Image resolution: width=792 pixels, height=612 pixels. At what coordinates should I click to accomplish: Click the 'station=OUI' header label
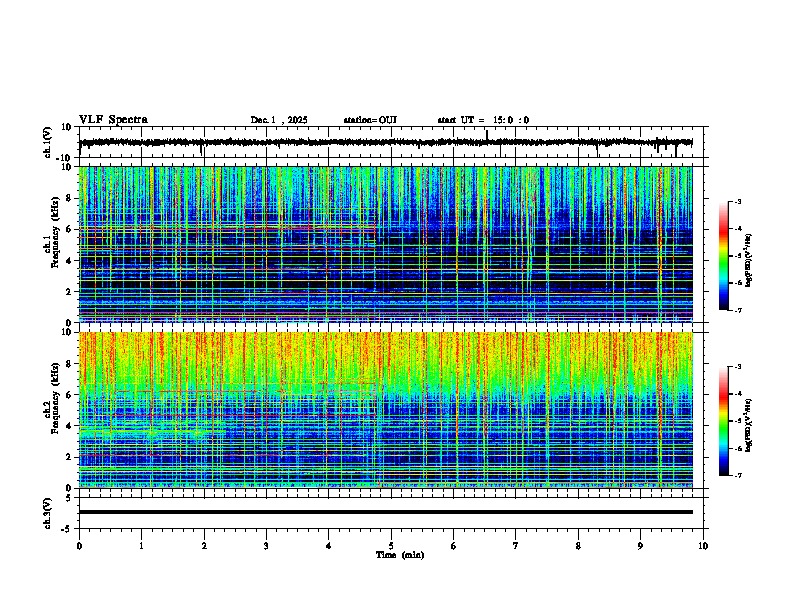tap(370, 120)
